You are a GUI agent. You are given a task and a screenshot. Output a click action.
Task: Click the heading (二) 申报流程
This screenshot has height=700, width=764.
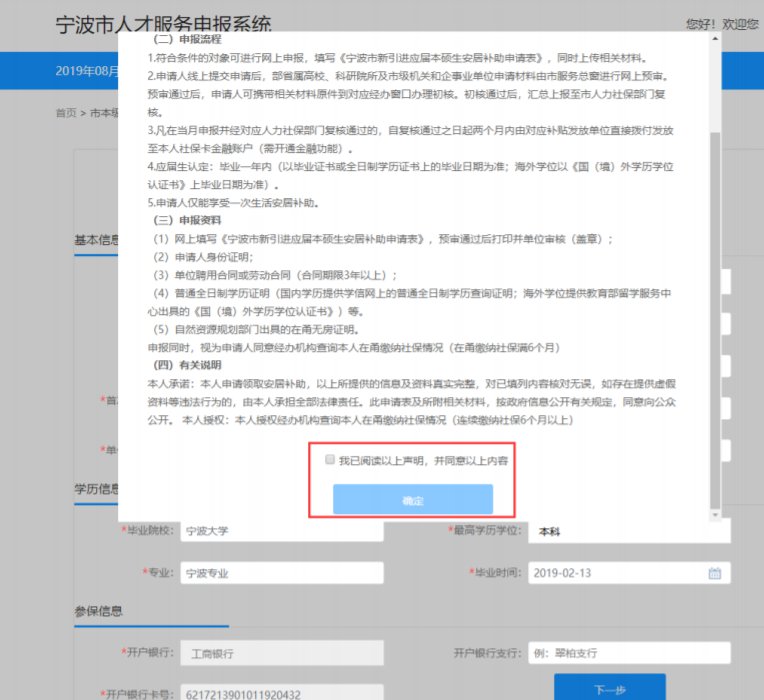click(187, 39)
